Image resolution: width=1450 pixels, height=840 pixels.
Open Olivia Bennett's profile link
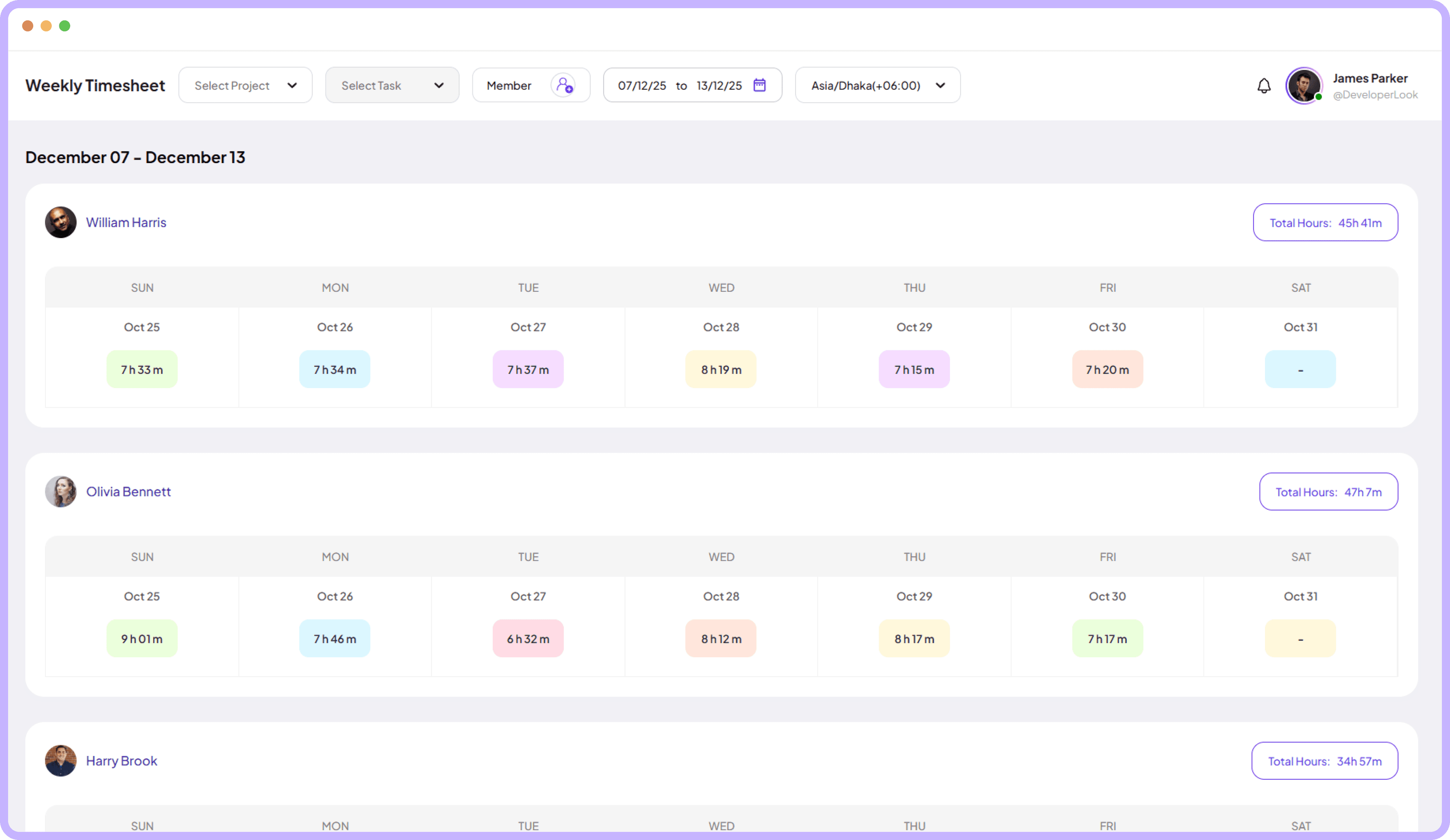coord(128,491)
